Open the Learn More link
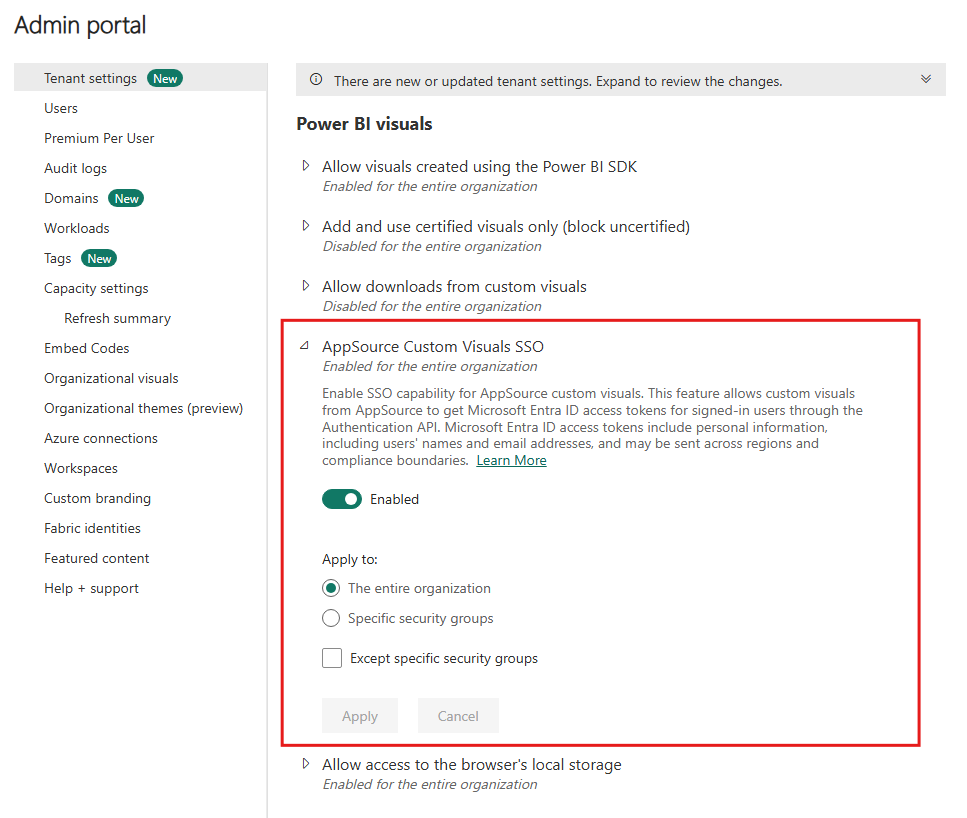Viewport: 967px width, 818px height. [x=511, y=460]
